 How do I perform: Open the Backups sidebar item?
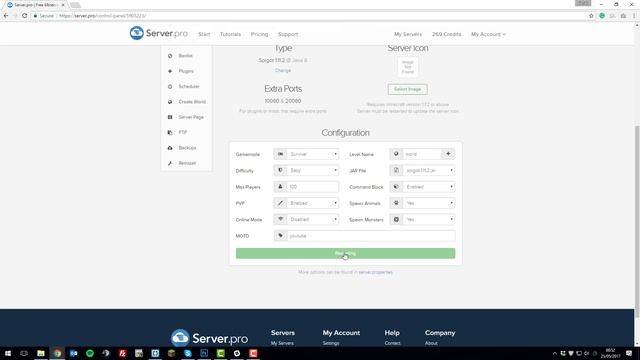[187, 148]
